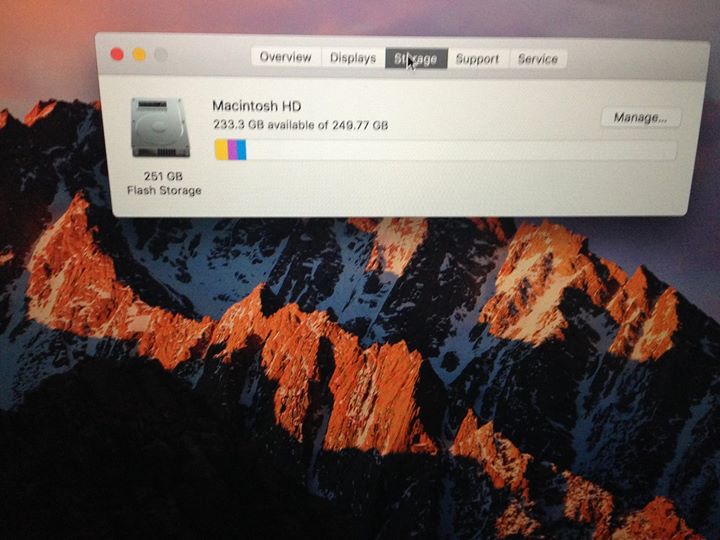Click "233.3 GB available of 249.77 GB" text

pyautogui.click(x=301, y=125)
